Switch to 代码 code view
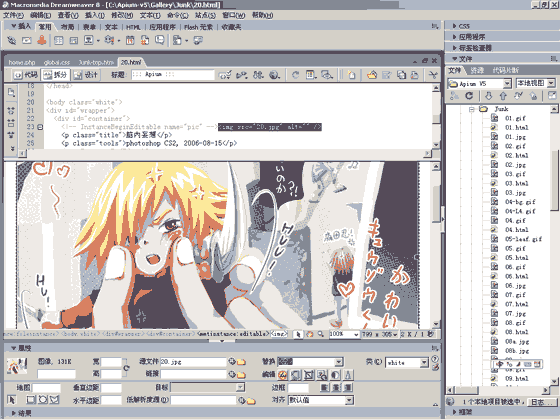This screenshot has width=560, height=420. 25,75
